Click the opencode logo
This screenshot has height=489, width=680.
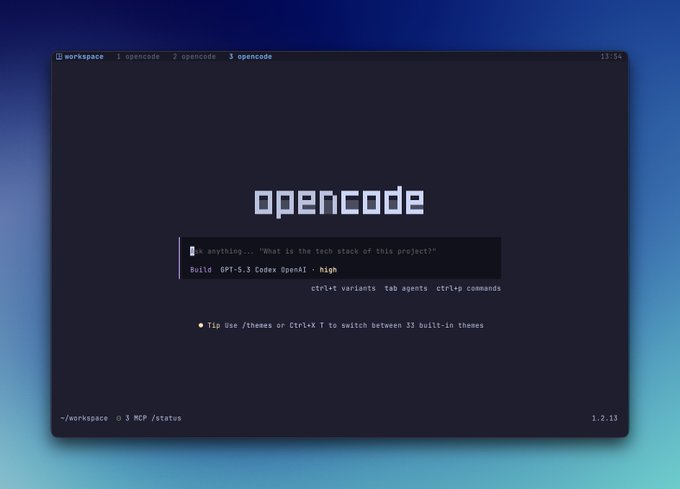[x=339, y=202]
